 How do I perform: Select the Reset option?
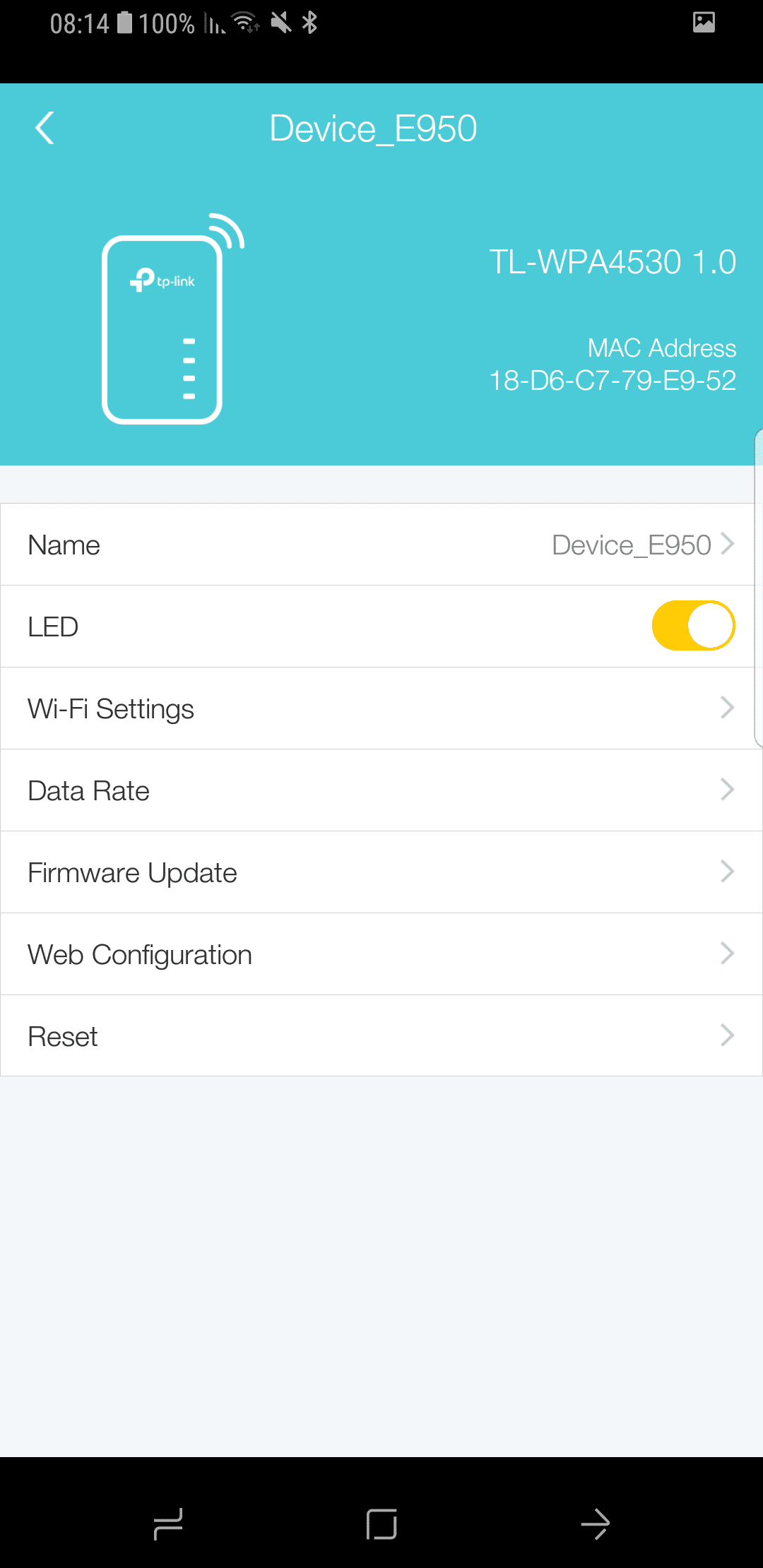381,1036
